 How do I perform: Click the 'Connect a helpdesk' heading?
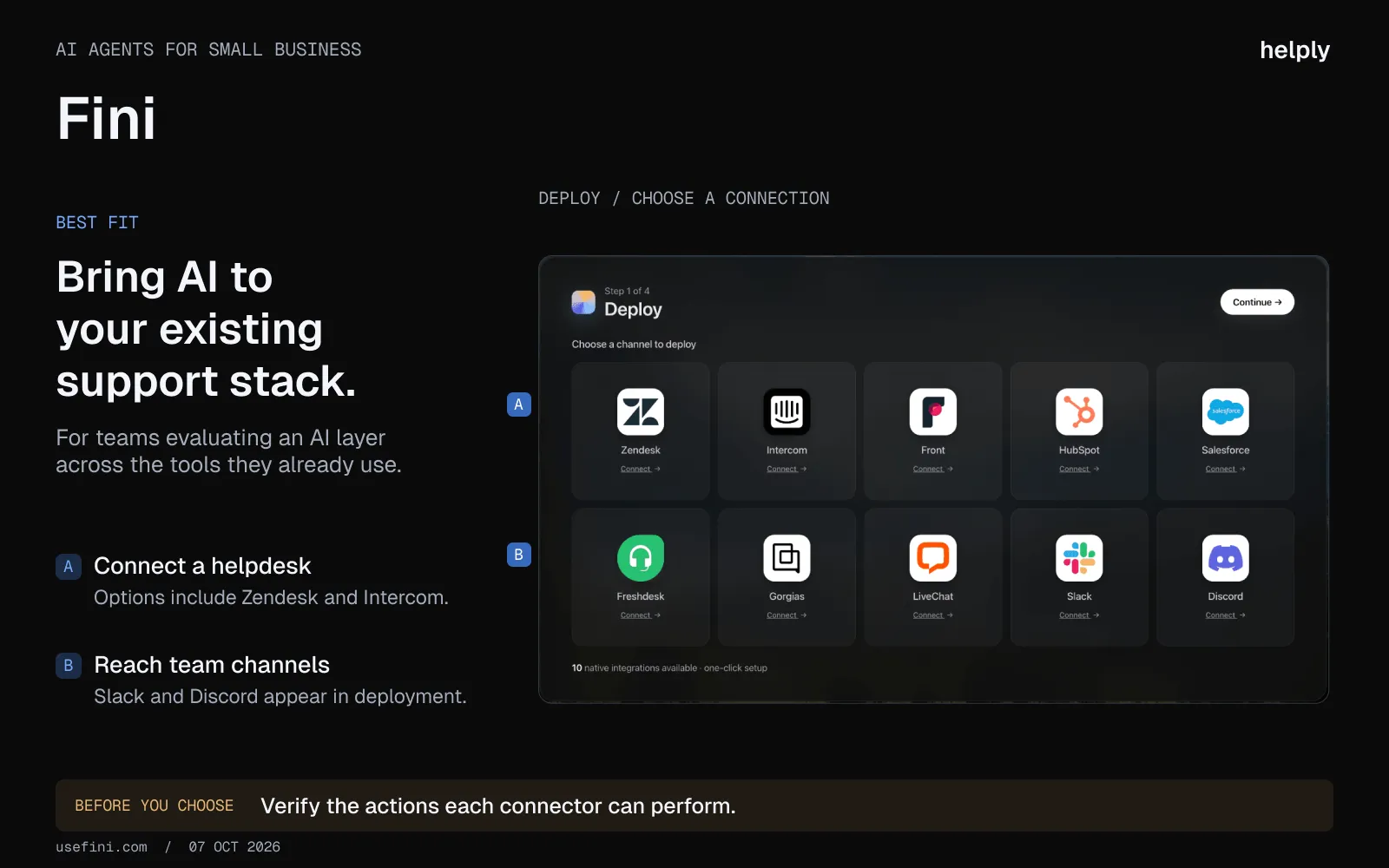202,566
